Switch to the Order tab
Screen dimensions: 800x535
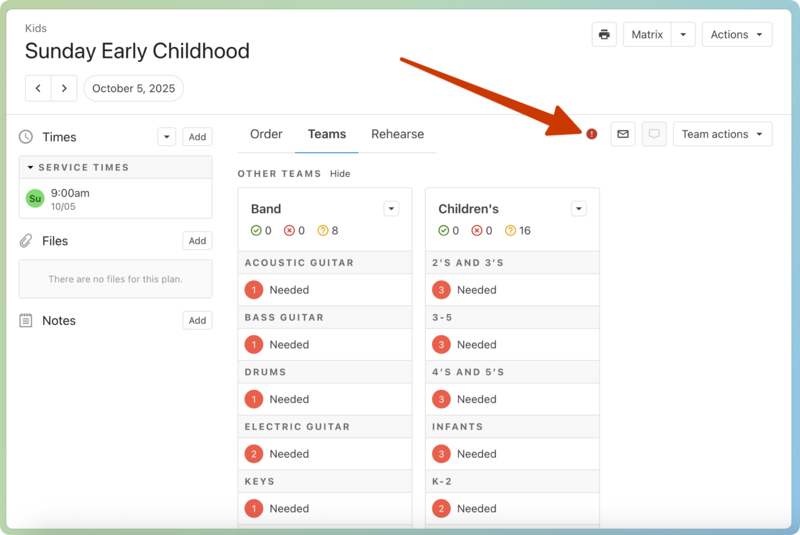tap(266, 134)
